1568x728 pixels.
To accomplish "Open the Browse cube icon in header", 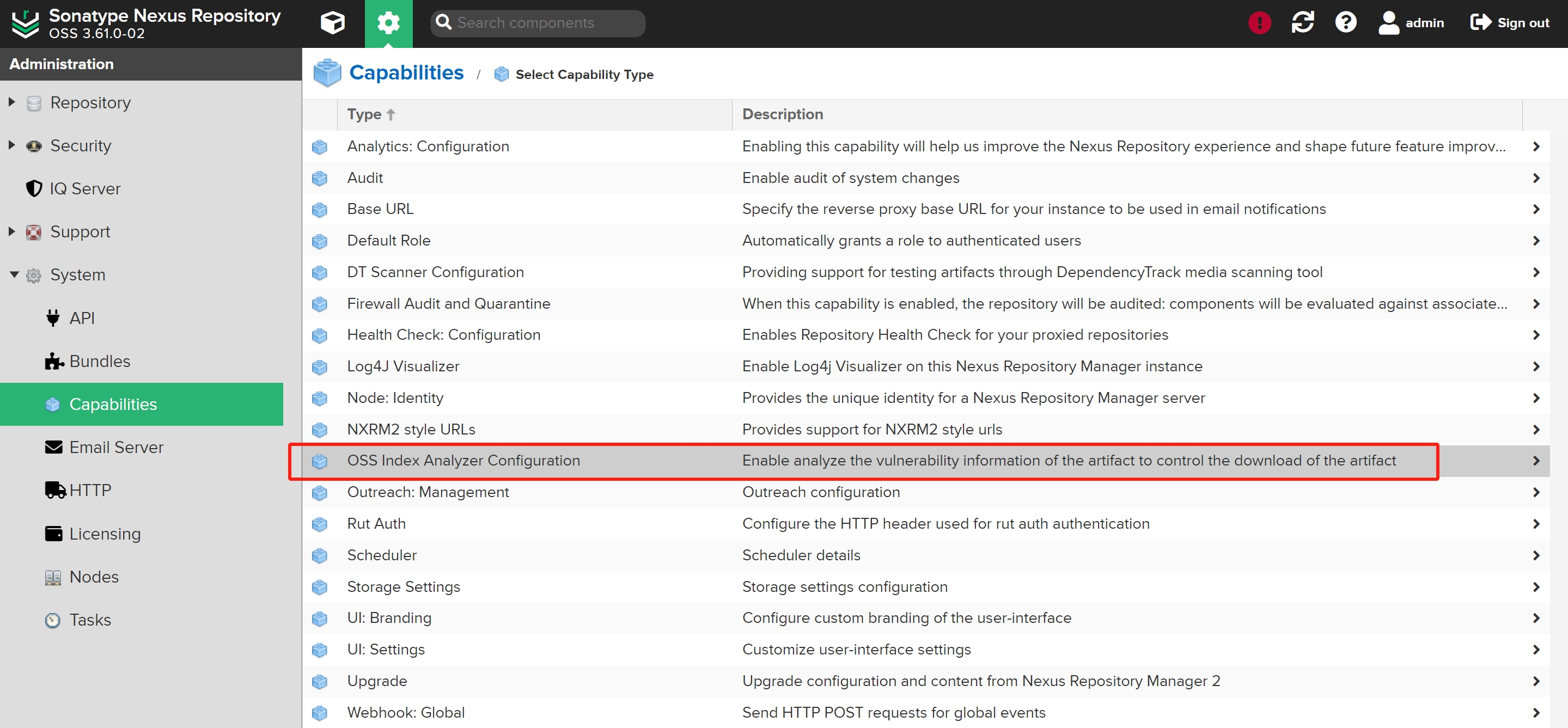I will tap(332, 23).
